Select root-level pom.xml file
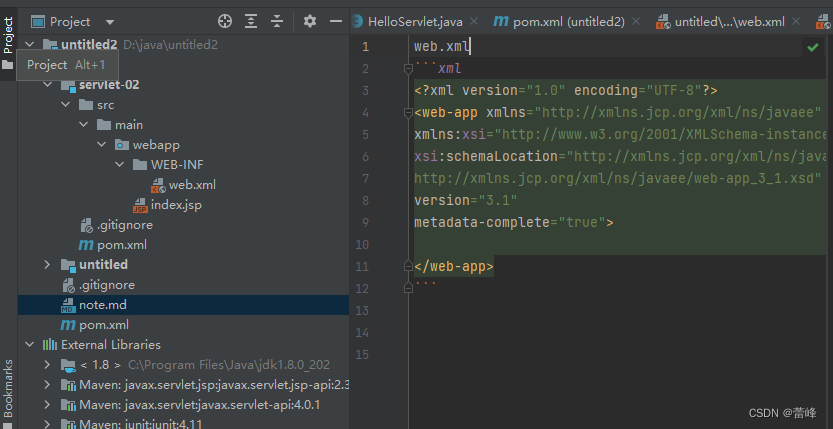 coord(104,324)
